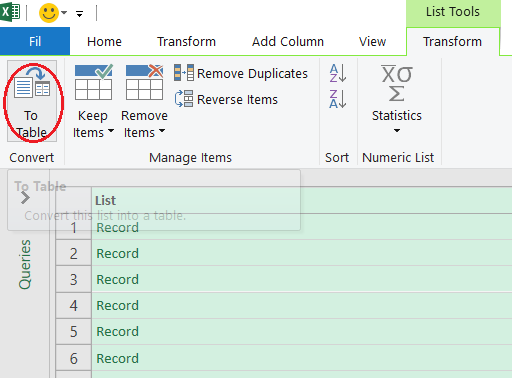Click the Excel application icon

(10, 12)
